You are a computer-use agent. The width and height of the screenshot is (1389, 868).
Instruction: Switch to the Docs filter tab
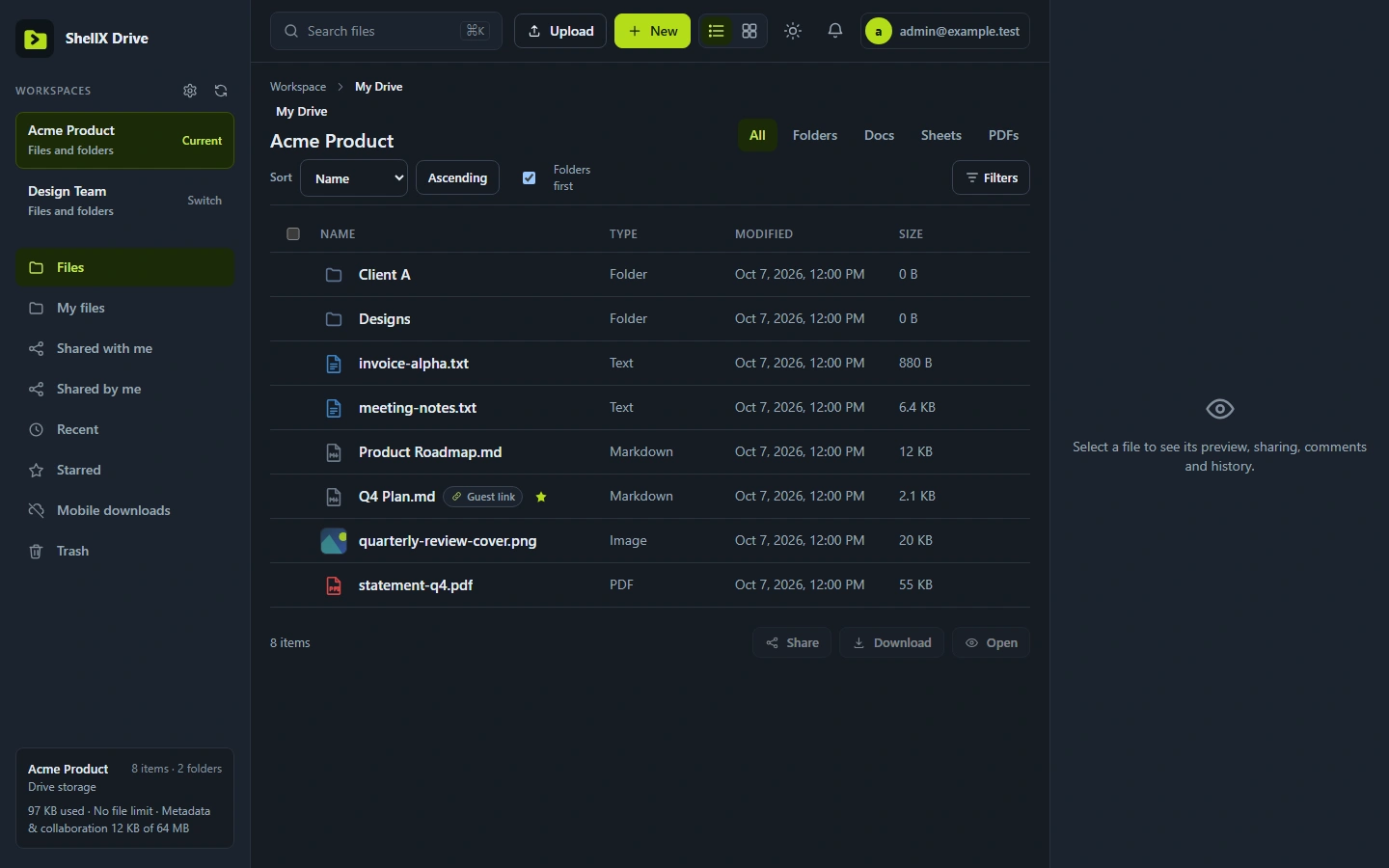(879, 135)
